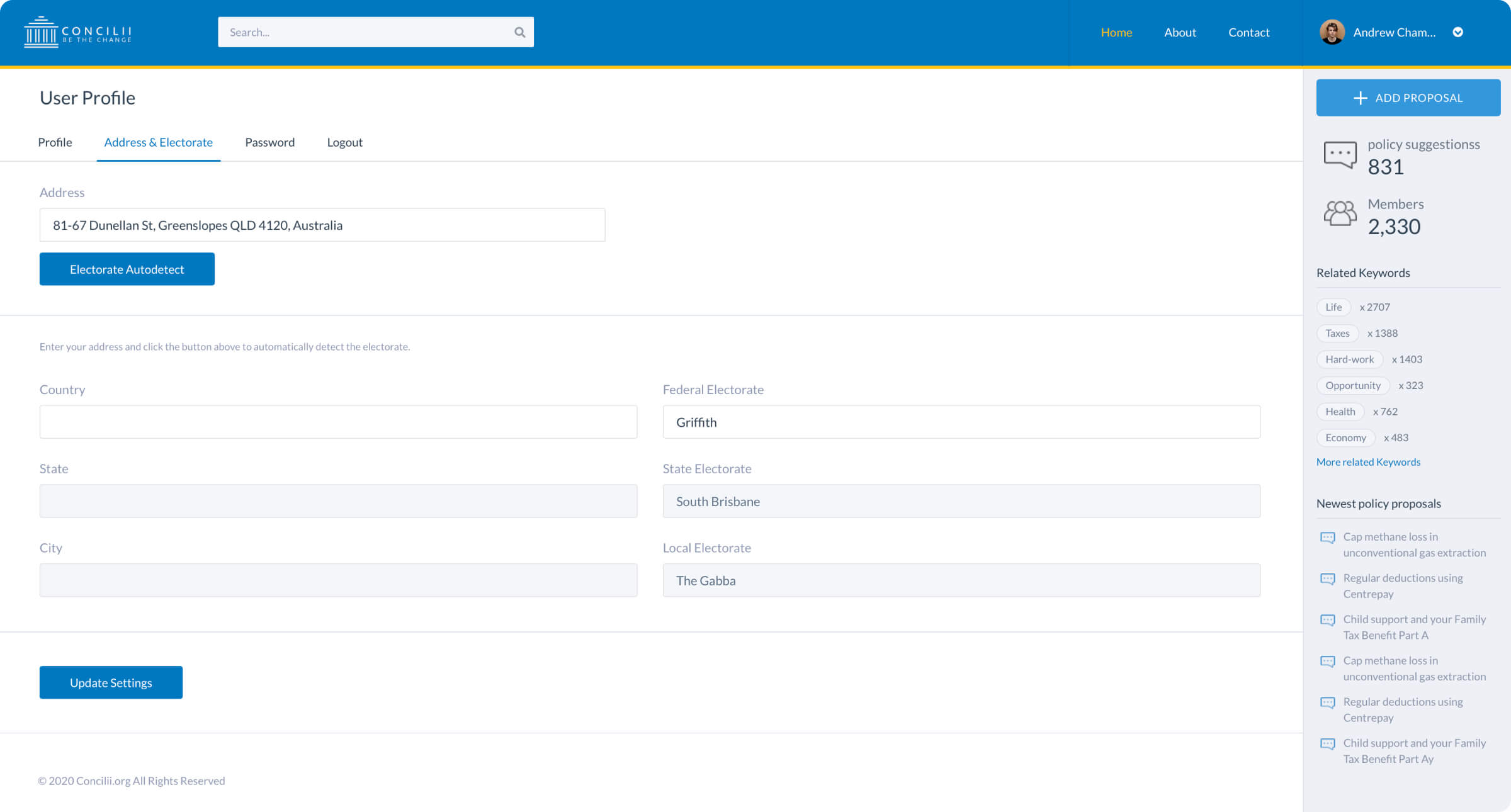The height and width of the screenshot is (812, 1511).
Task: Click icon beside second Cap methane loss proposal
Action: pyautogui.click(x=1327, y=661)
